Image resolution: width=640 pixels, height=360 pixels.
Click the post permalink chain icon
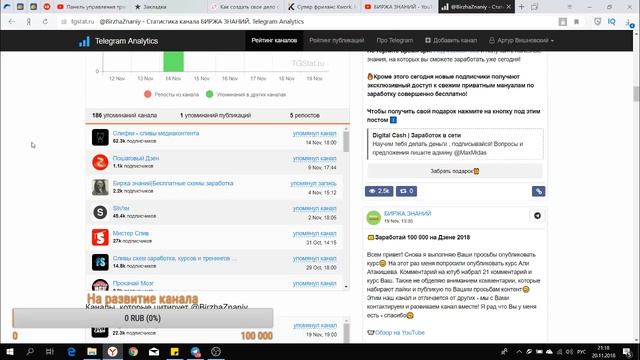click(538, 191)
